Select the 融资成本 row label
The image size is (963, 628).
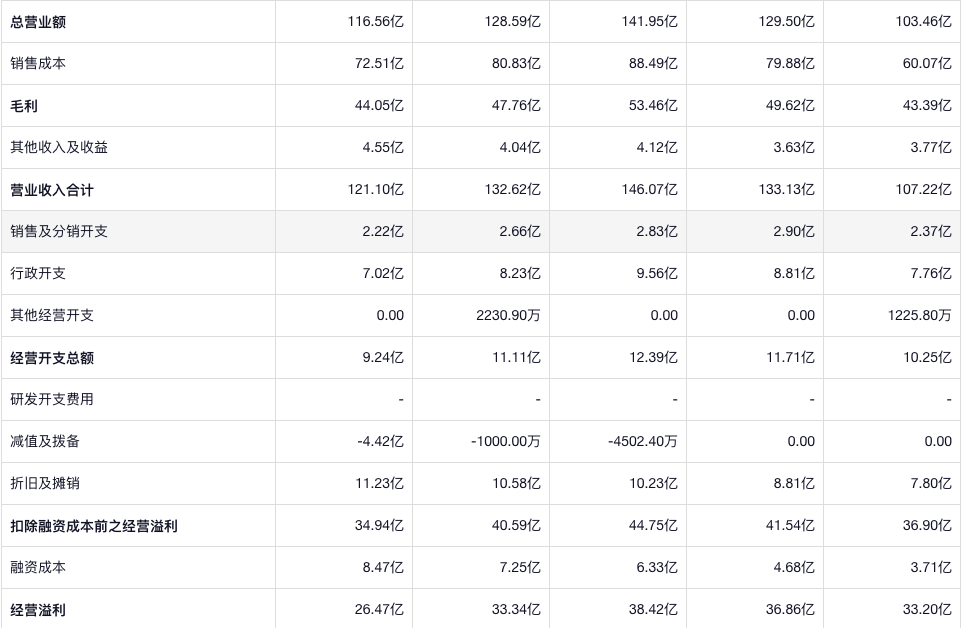tap(39, 567)
